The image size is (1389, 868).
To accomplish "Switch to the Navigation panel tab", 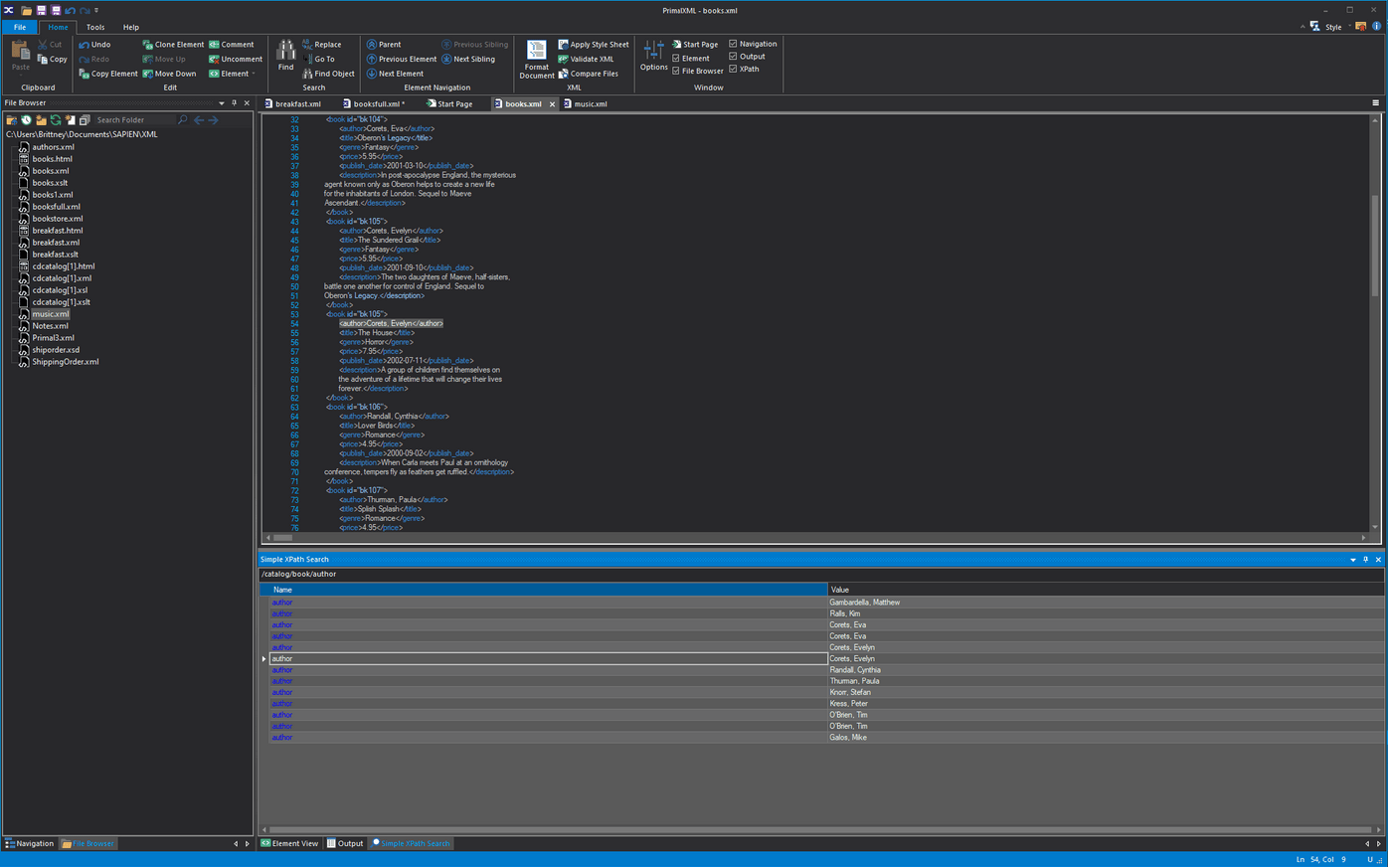I will [30, 844].
